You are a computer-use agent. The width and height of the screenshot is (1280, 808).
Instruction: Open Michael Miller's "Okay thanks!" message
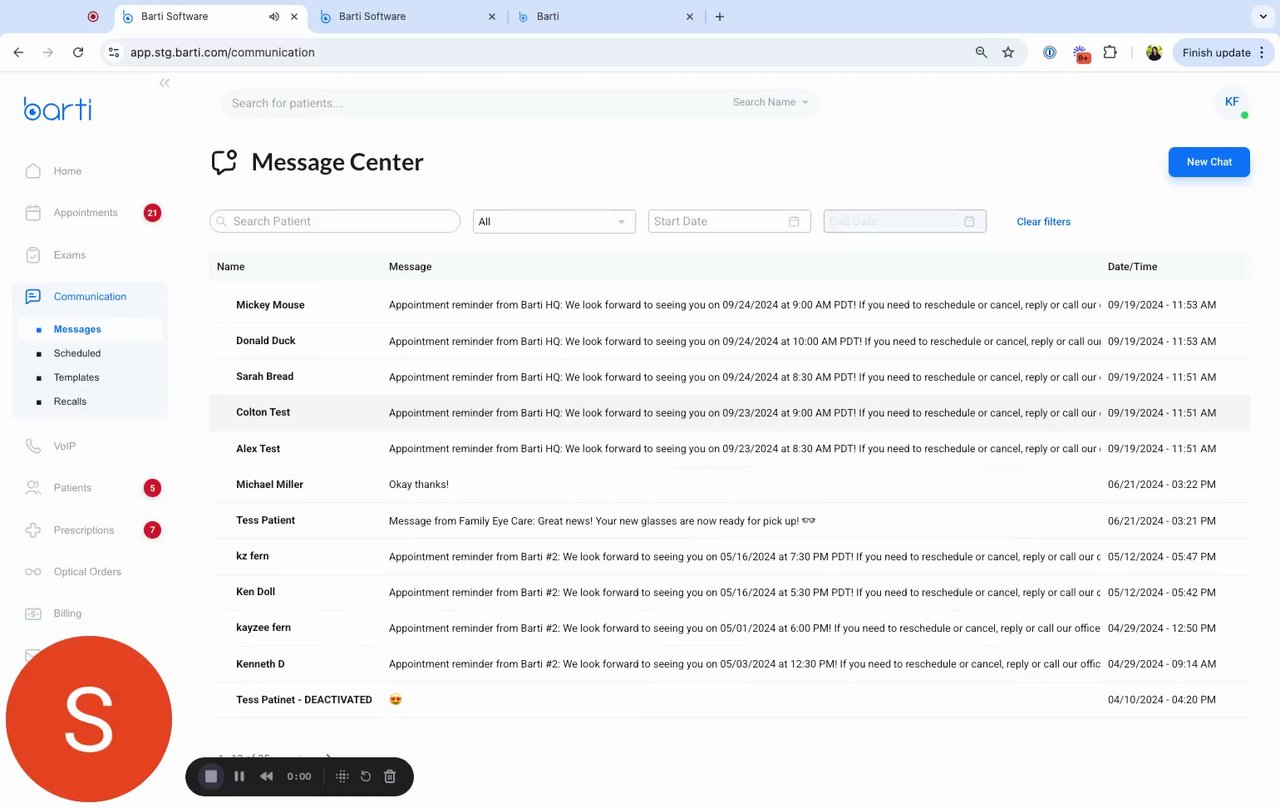[729, 485]
